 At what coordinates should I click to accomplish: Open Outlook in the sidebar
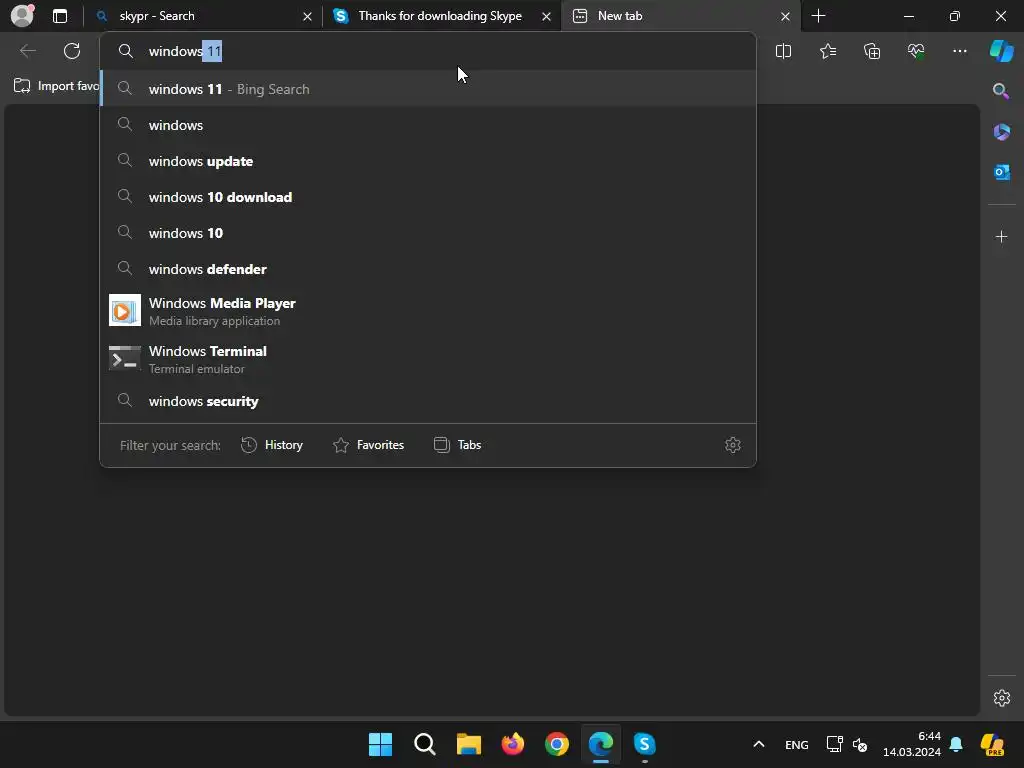tap(1001, 172)
